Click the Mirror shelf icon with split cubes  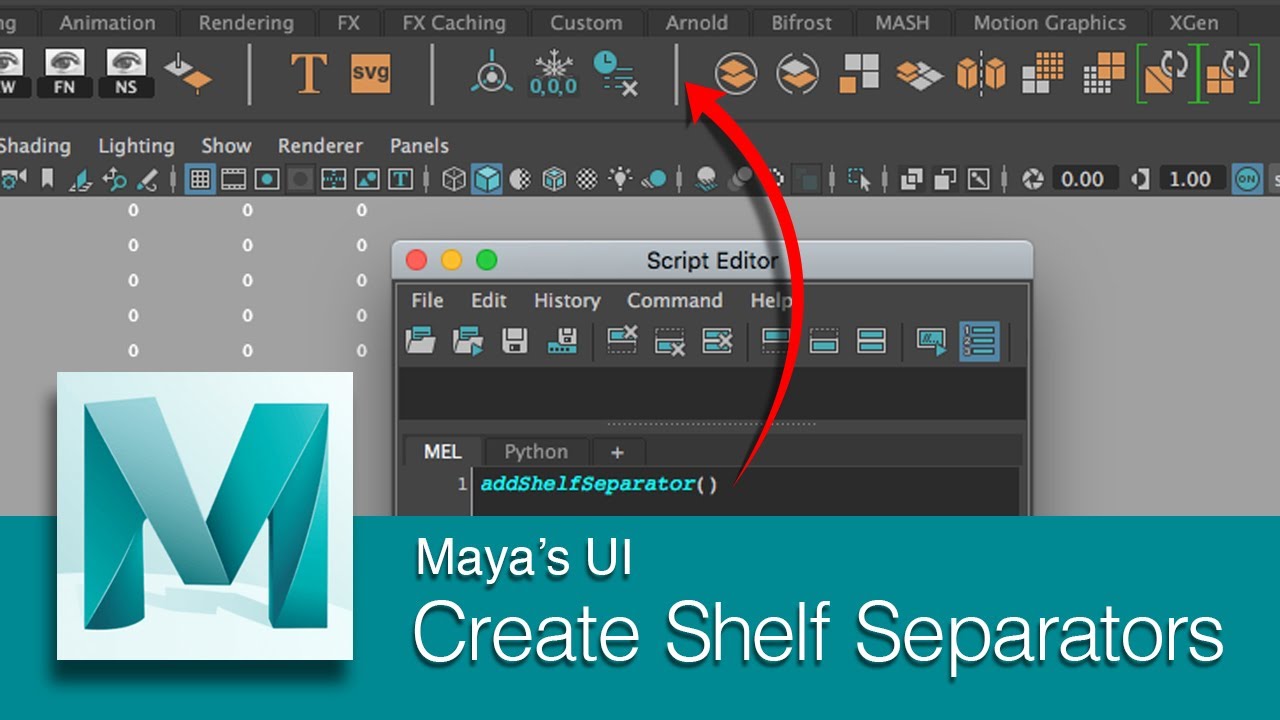pos(981,73)
